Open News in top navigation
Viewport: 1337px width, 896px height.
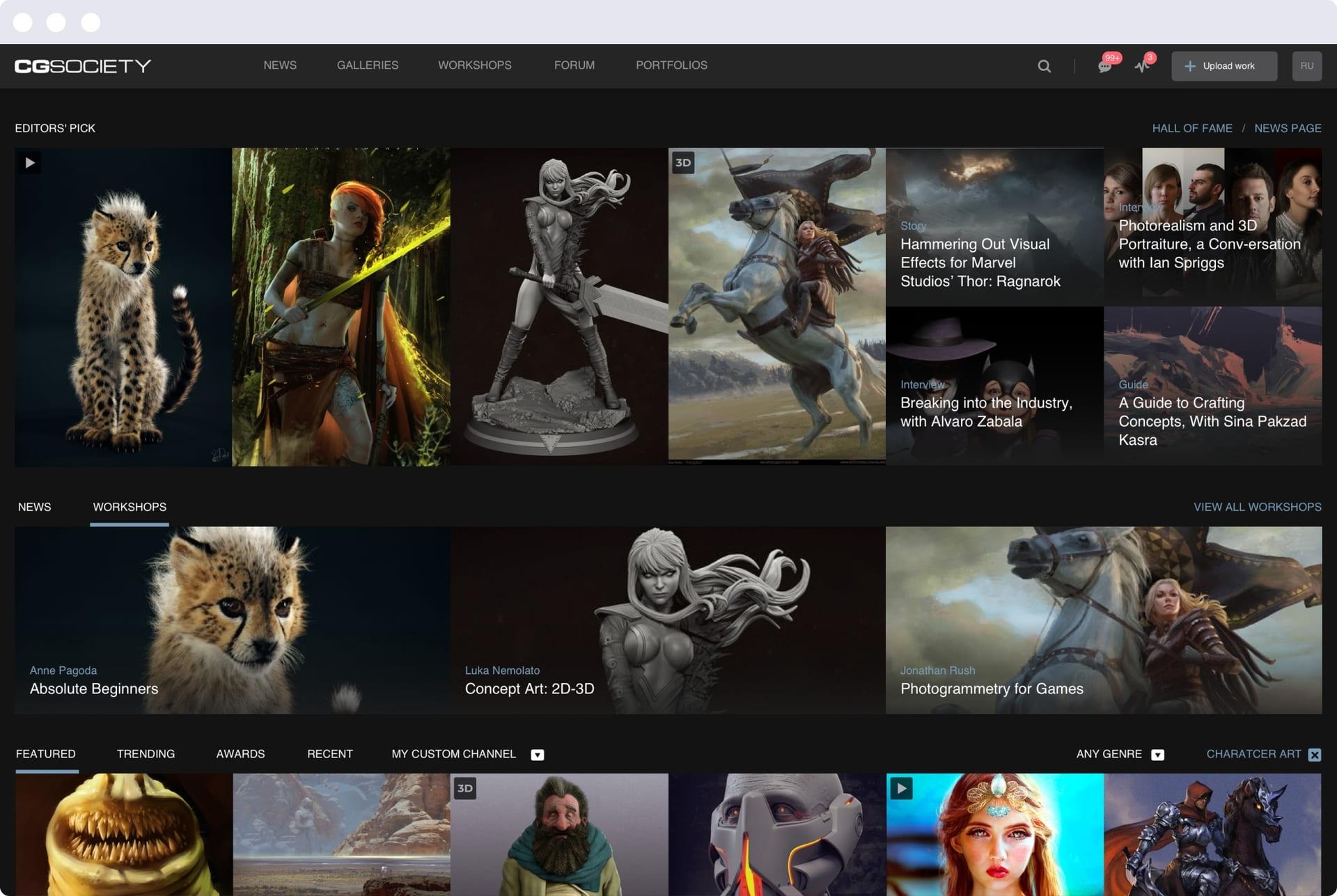pyautogui.click(x=280, y=65)
